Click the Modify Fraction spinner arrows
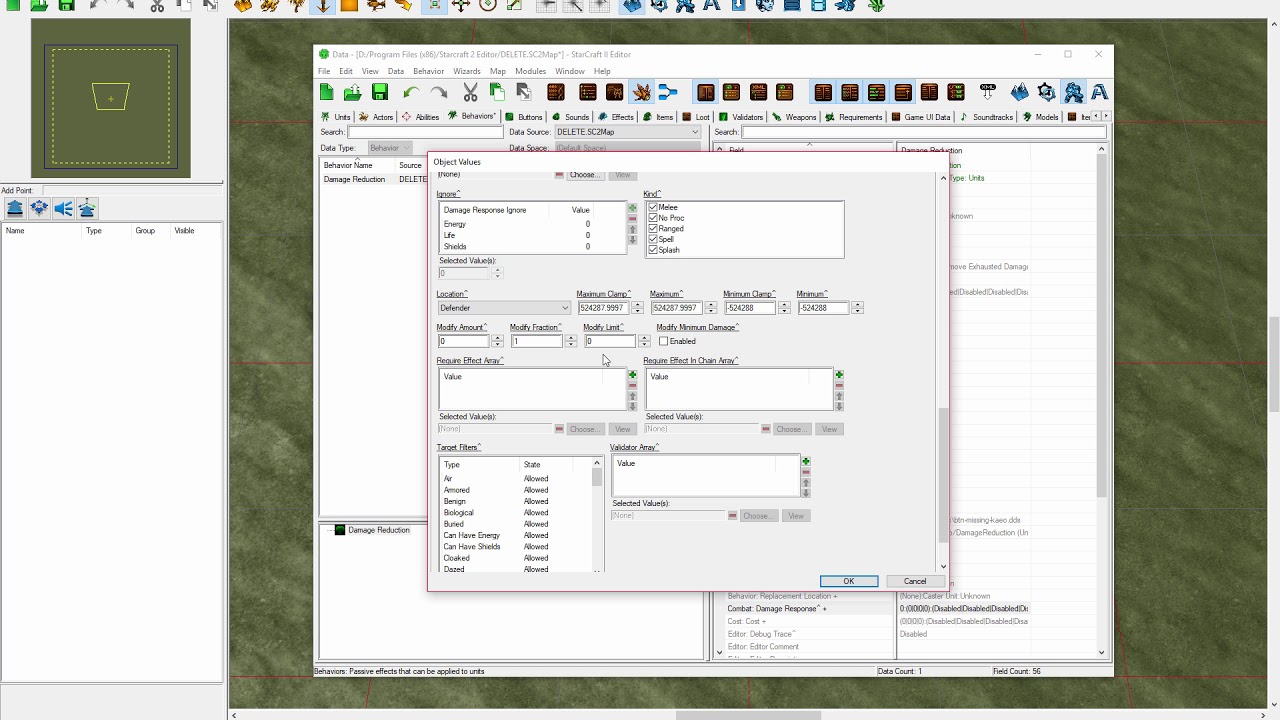This screenshot has height=720, width=1280. coord(570,341)
